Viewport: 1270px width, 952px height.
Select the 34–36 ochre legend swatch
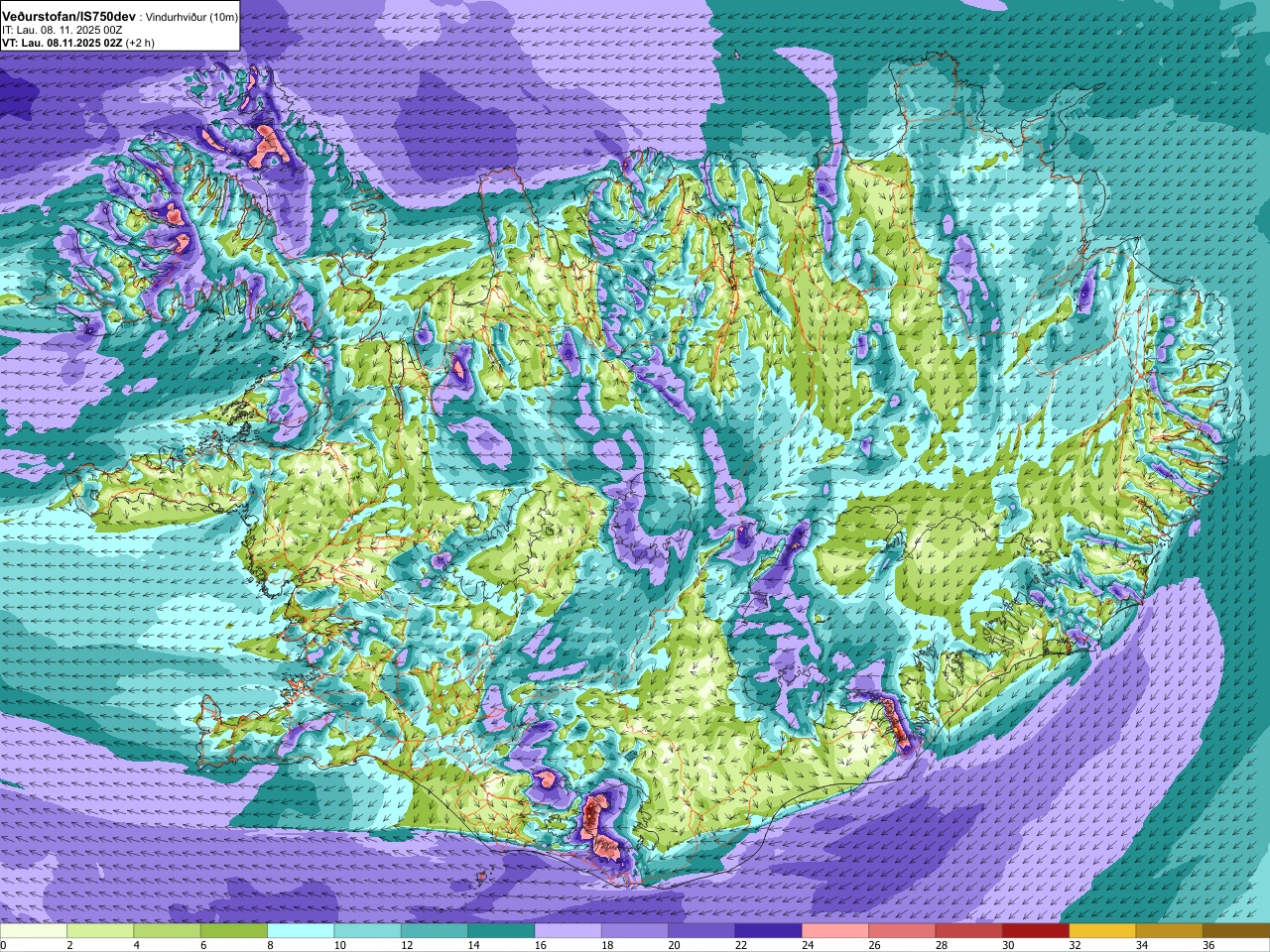click(x=1169, y=931)
